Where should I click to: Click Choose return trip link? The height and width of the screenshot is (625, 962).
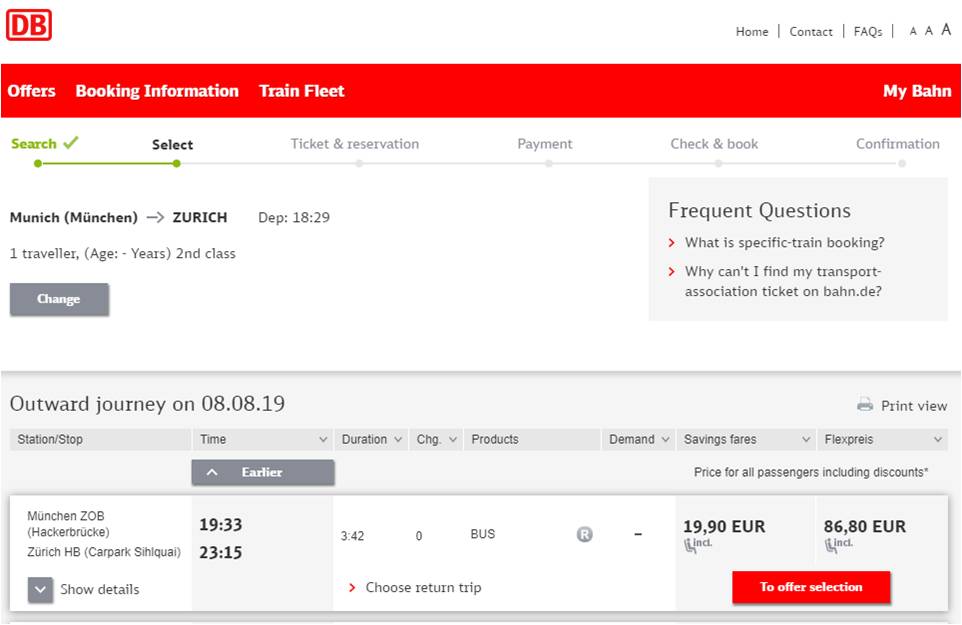click(x=423, y=588)
